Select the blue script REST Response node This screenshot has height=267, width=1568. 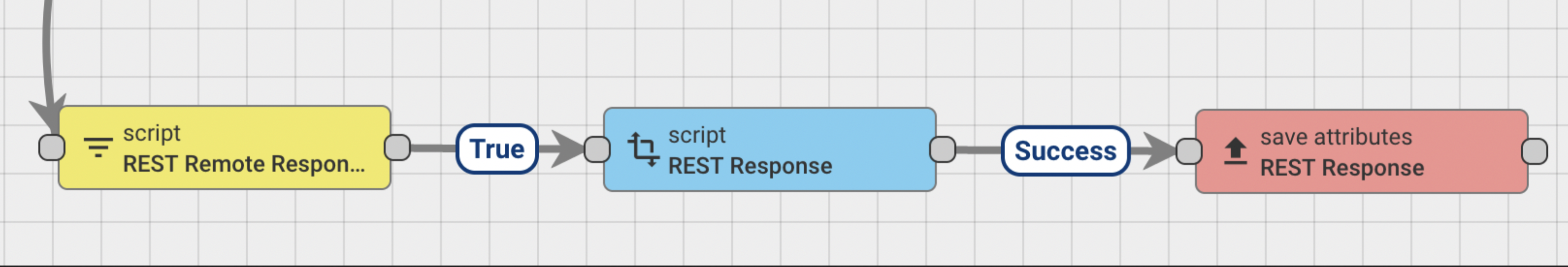(x=770, y=149)
